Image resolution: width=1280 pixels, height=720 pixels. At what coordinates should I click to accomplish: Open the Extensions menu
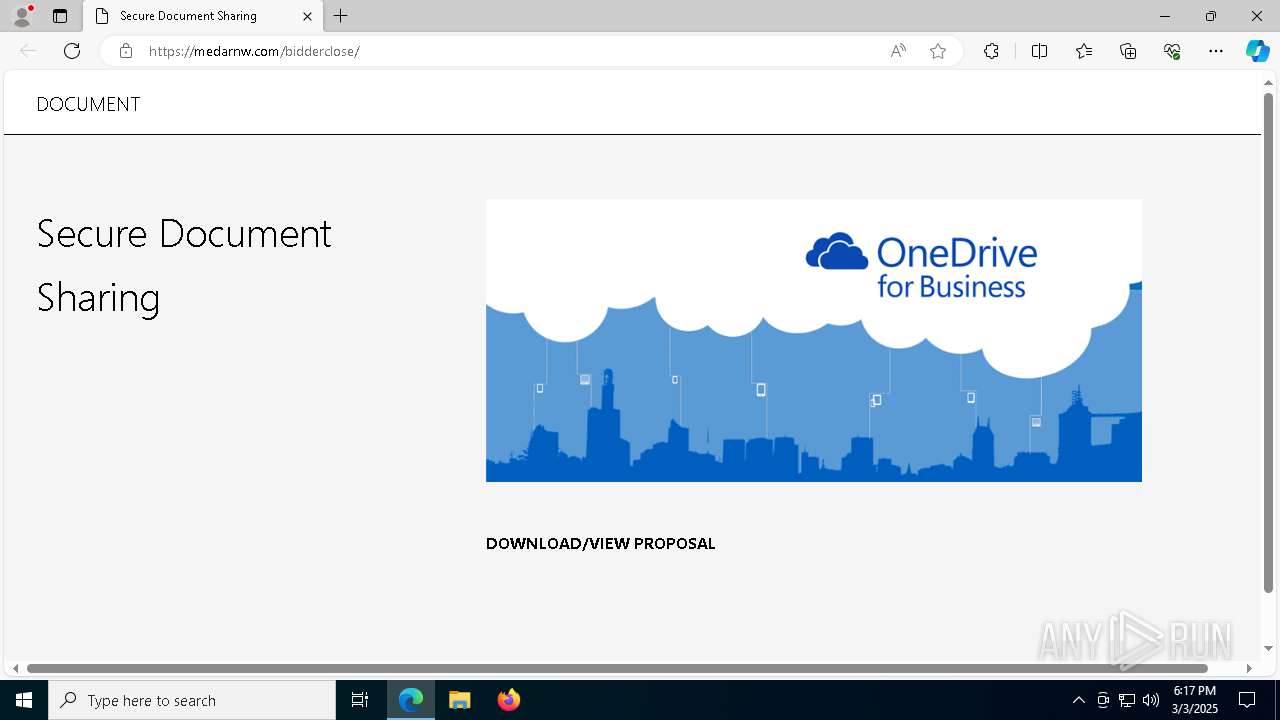pyautogui.click(x=991, y=51)
